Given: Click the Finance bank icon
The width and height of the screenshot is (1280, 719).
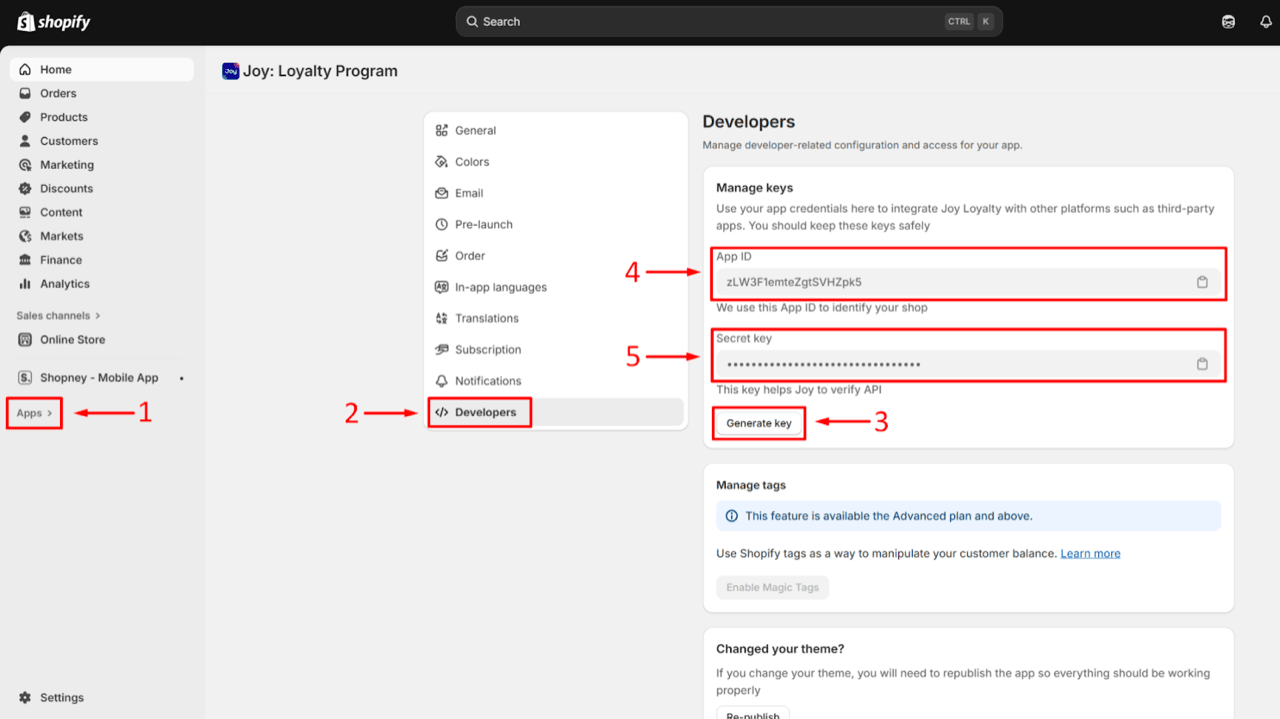Looking at the screenshot, I should tap(25, 260).
